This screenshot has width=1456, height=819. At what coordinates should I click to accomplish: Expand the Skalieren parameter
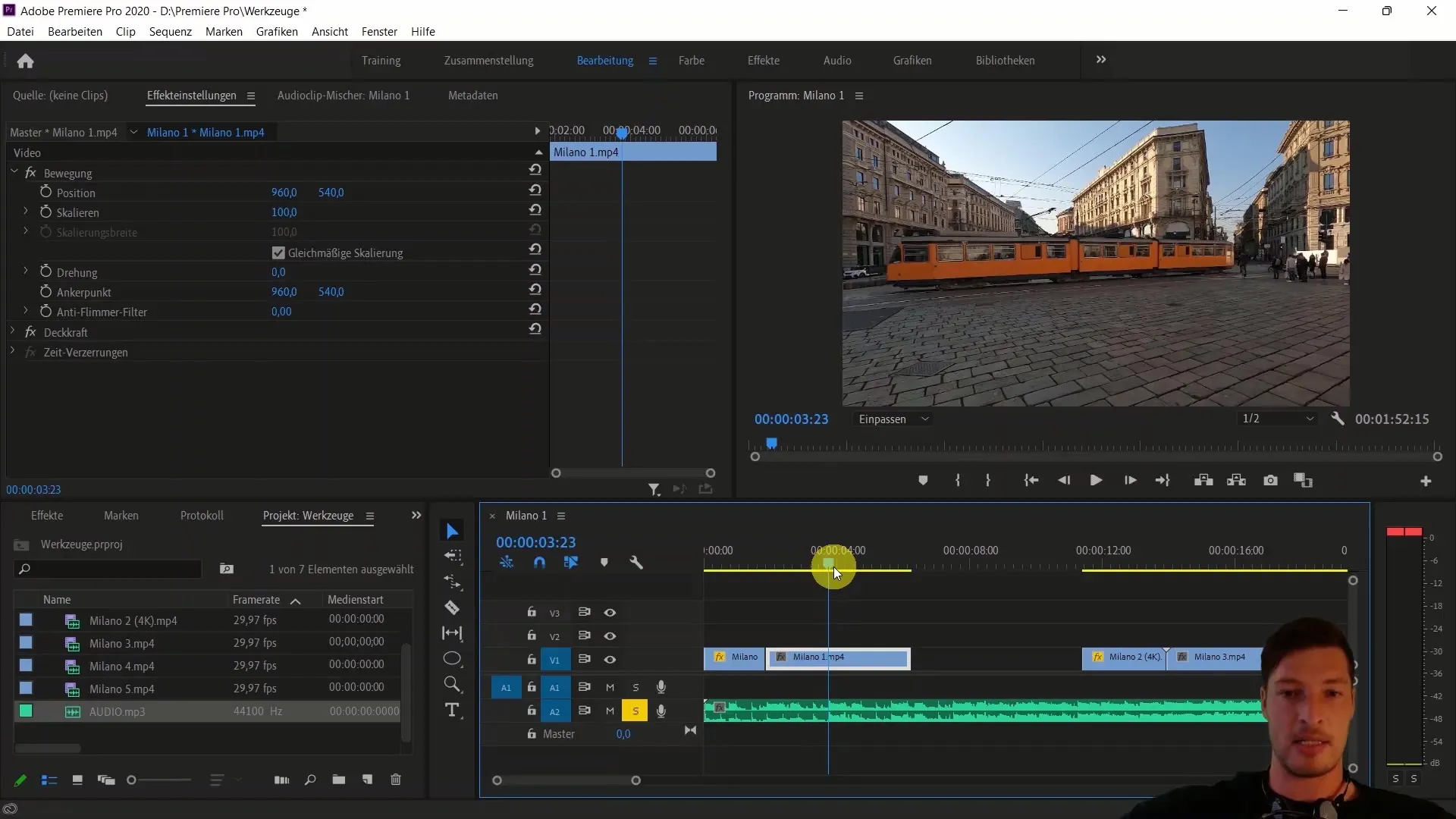pyautogui.click(x=25, y=211)
